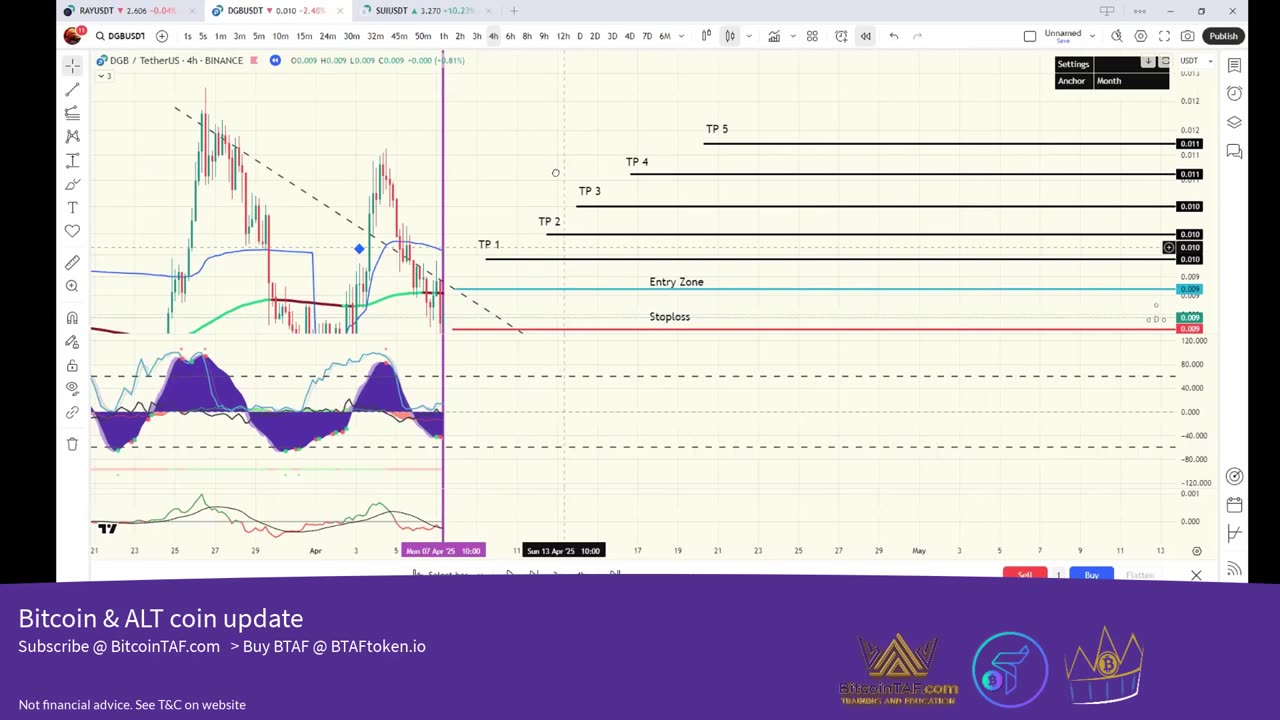Open the alerts panel on right sidebar

(x=1234, y=93)
